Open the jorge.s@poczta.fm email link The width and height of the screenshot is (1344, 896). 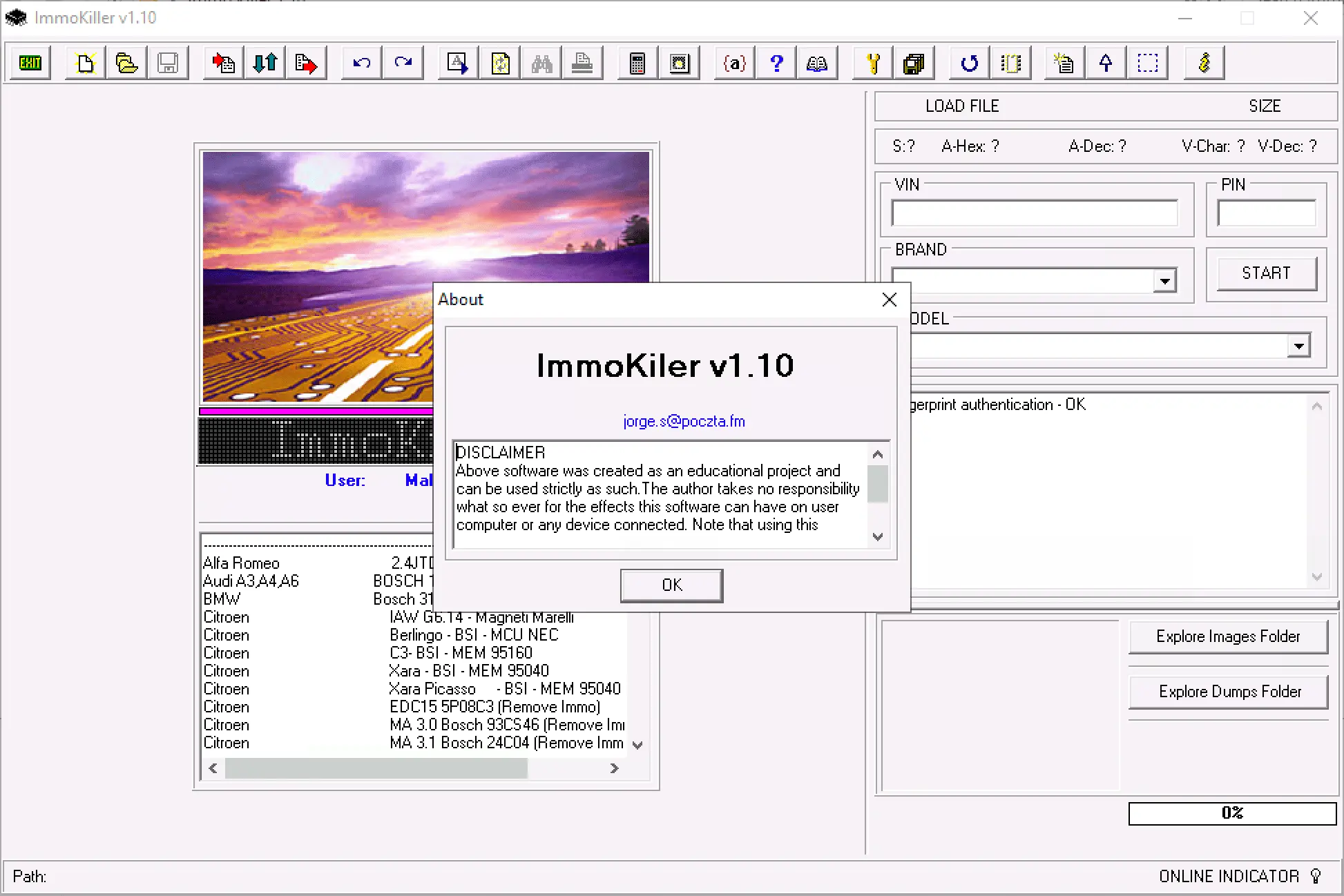coord(684,421)
